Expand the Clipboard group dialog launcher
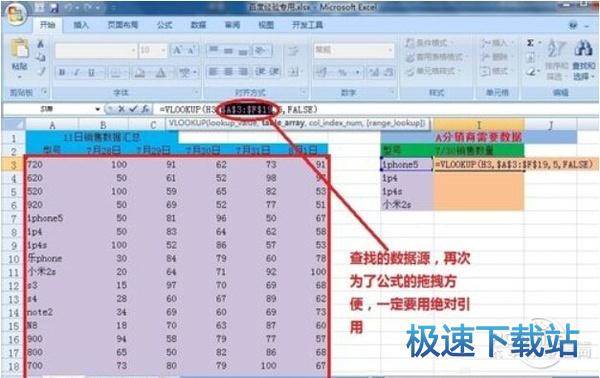 coord(45,92)
